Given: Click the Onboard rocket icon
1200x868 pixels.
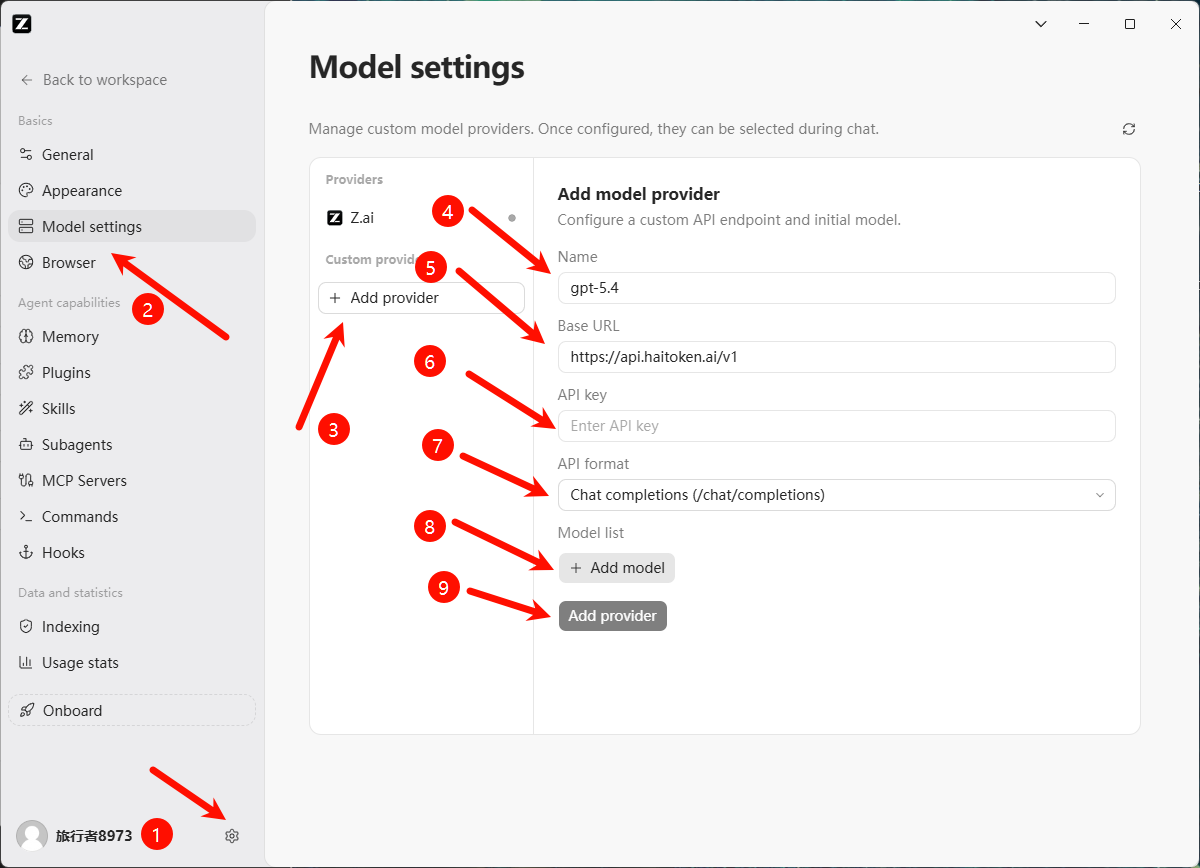Looking at the screenshot, I should point(28,711).
